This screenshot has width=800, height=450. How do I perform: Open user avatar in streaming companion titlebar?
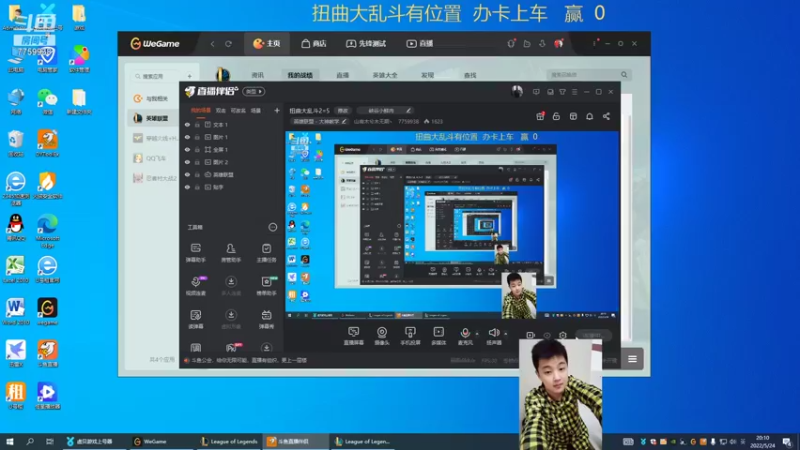click(517, 91)
